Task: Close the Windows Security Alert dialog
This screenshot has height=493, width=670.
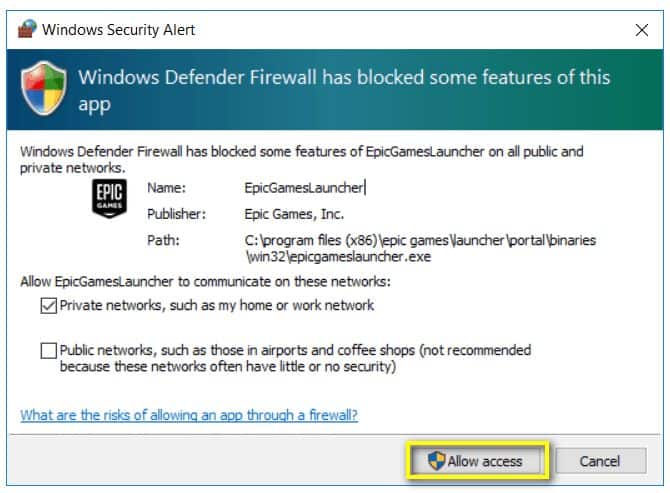Action: pyautogui.click(x=641, y=30)
